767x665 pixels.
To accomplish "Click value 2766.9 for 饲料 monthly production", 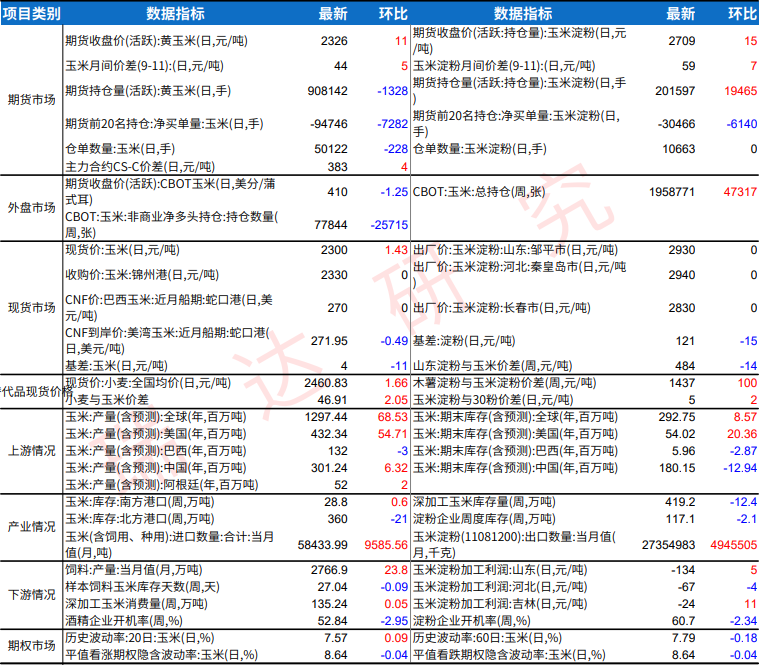I will click(x=329, y=570).
